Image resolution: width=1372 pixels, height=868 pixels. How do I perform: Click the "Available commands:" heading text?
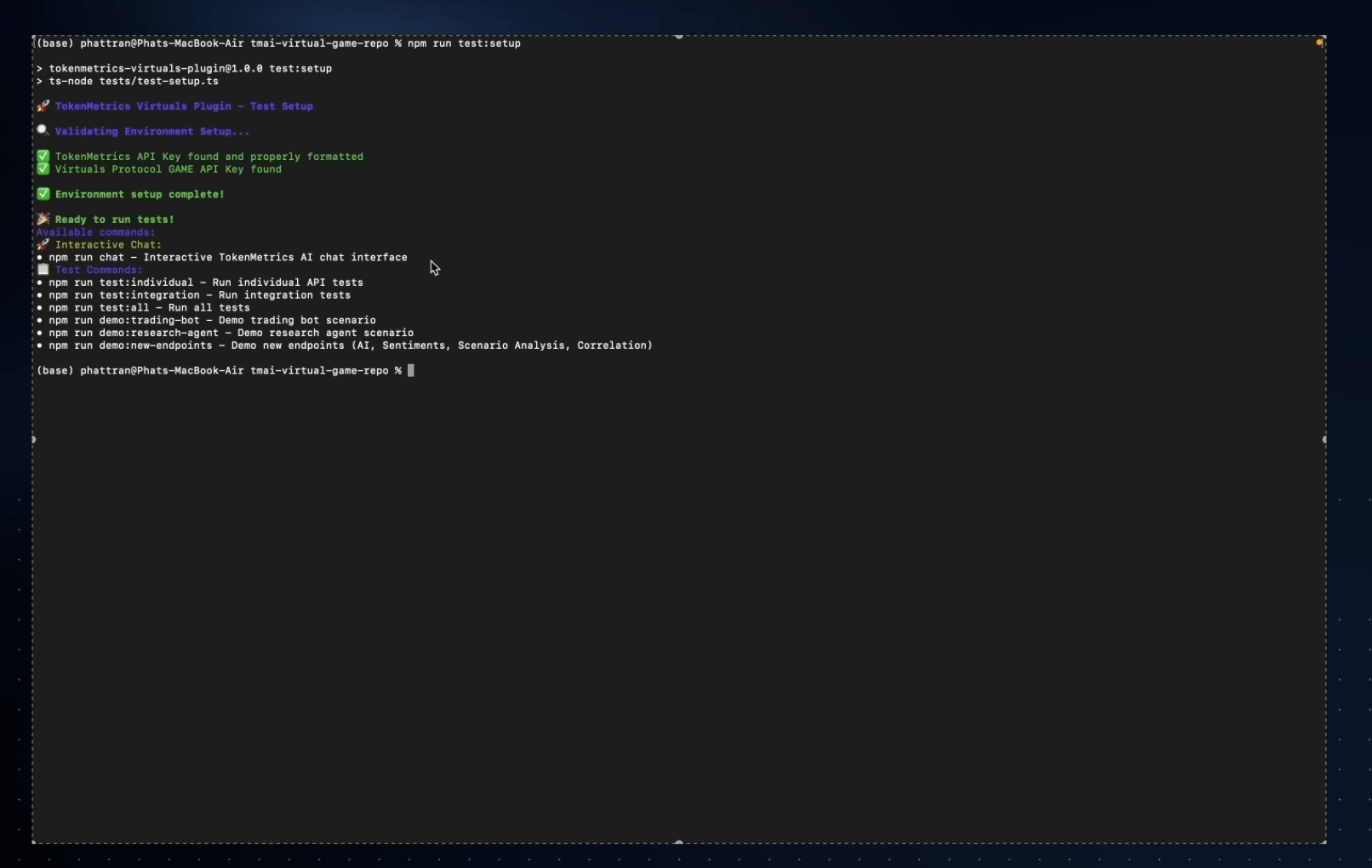94,231
